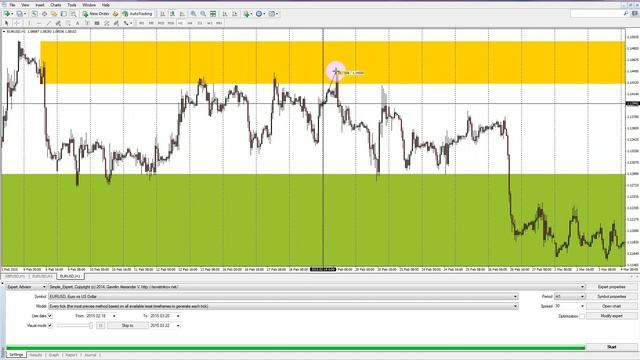Open the Insert menu

(x=40, y=5)
